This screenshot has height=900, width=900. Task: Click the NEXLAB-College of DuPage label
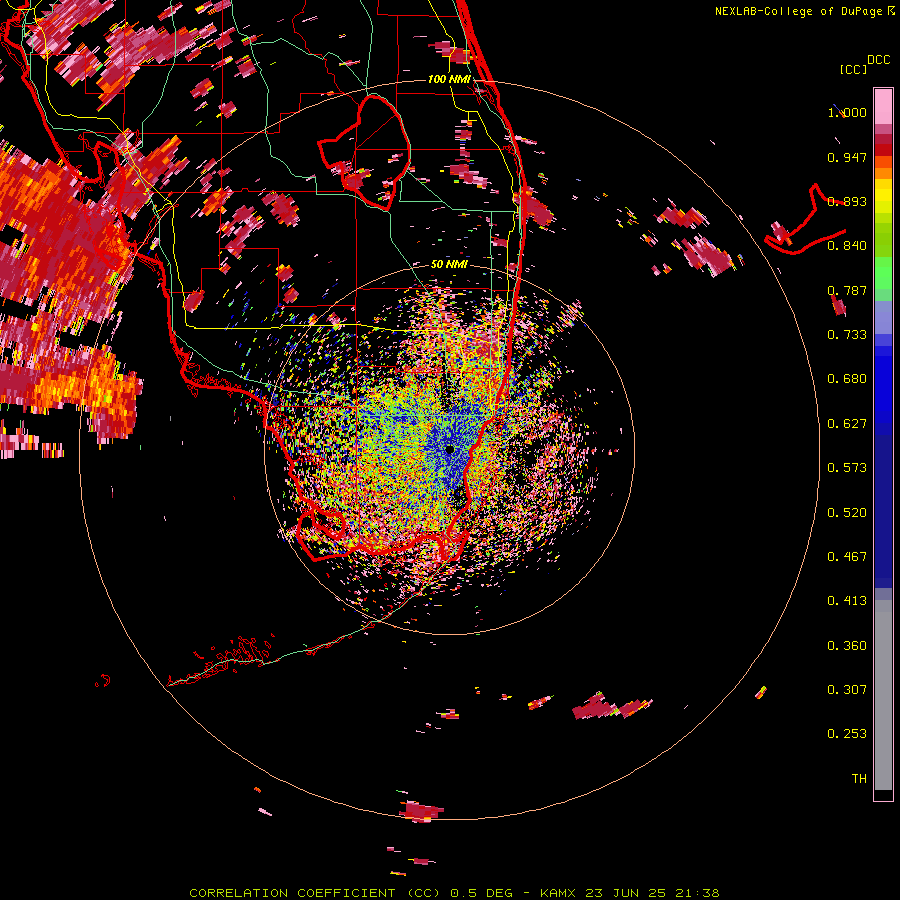pos(798,11)
